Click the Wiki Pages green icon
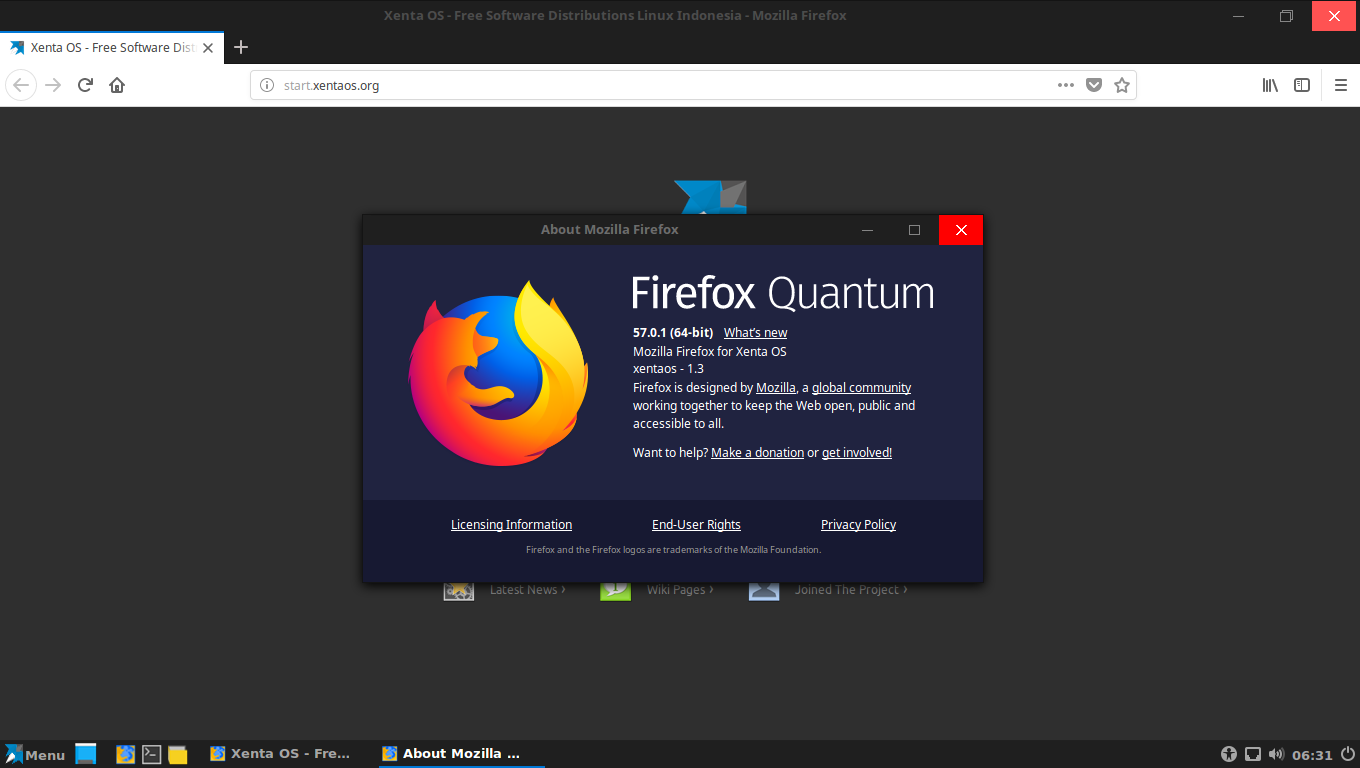This screenshot has width=1360, height=768. pyautogui.click(x=615, y=590)
